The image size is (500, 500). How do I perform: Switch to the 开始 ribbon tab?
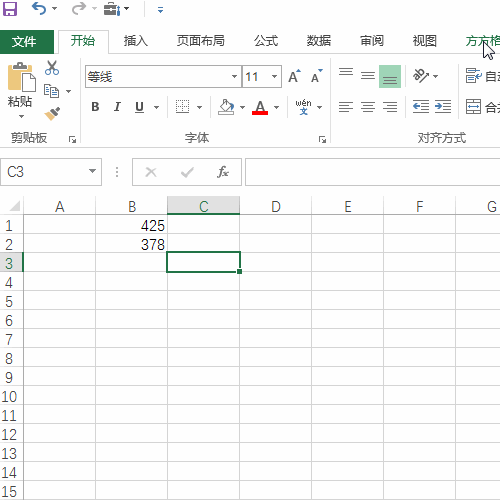pos(83,41)
